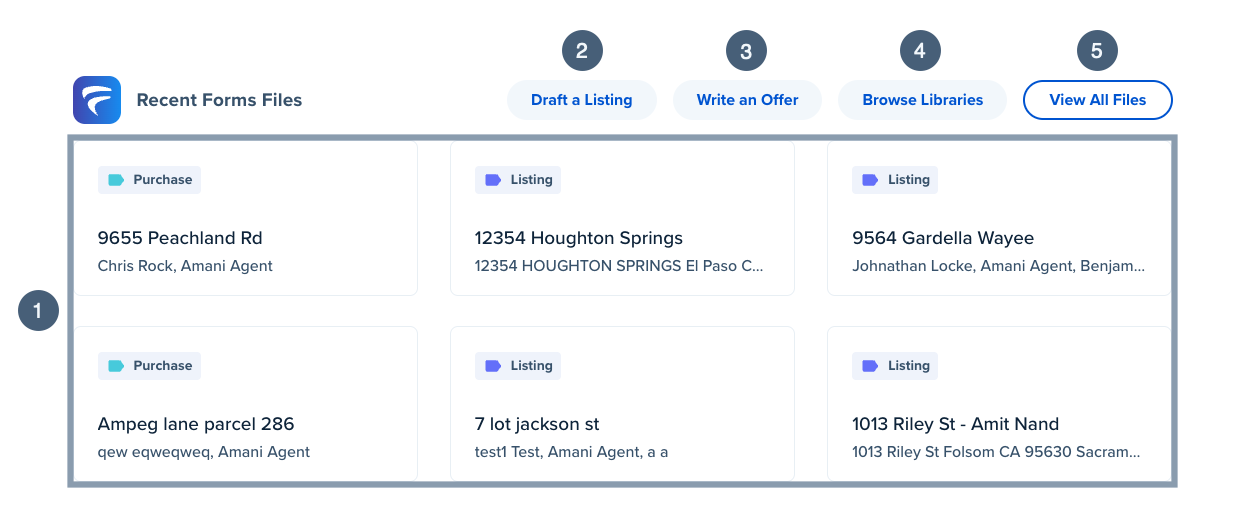Screen dimensions: 1254x530
Task: Click the Forms app logo icon
Action: (97, 100)
